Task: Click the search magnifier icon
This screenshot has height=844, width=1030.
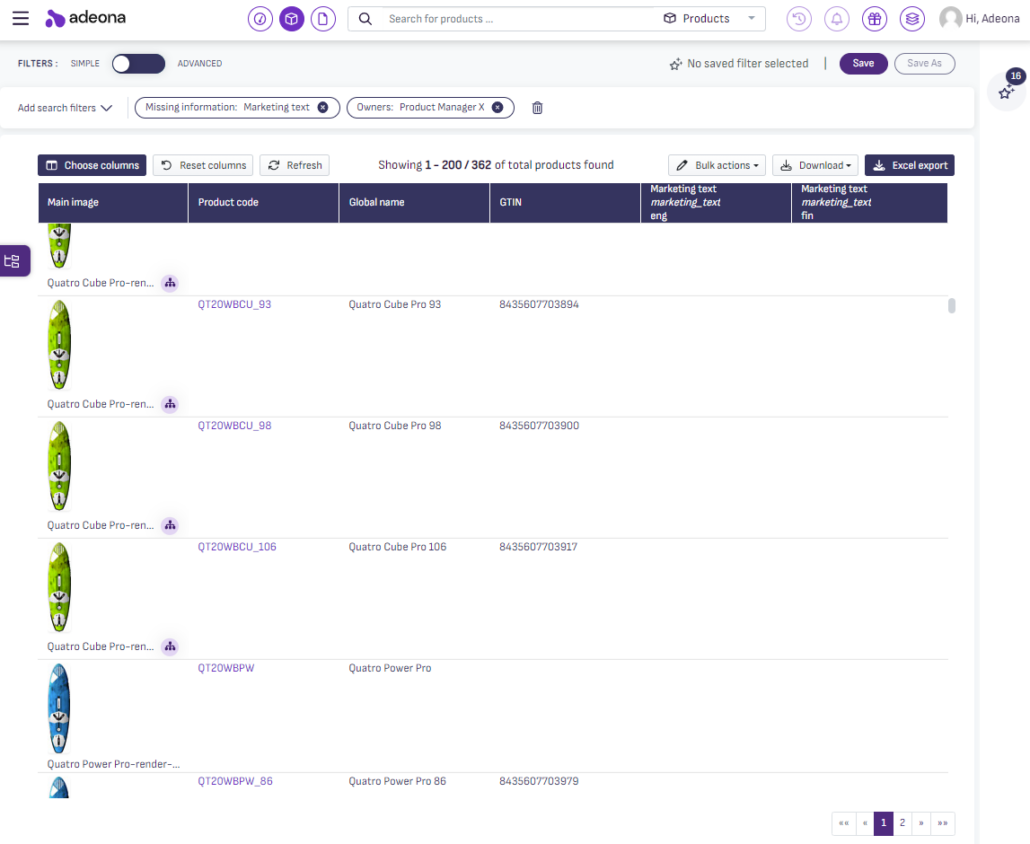Action: tap(365, 19)
